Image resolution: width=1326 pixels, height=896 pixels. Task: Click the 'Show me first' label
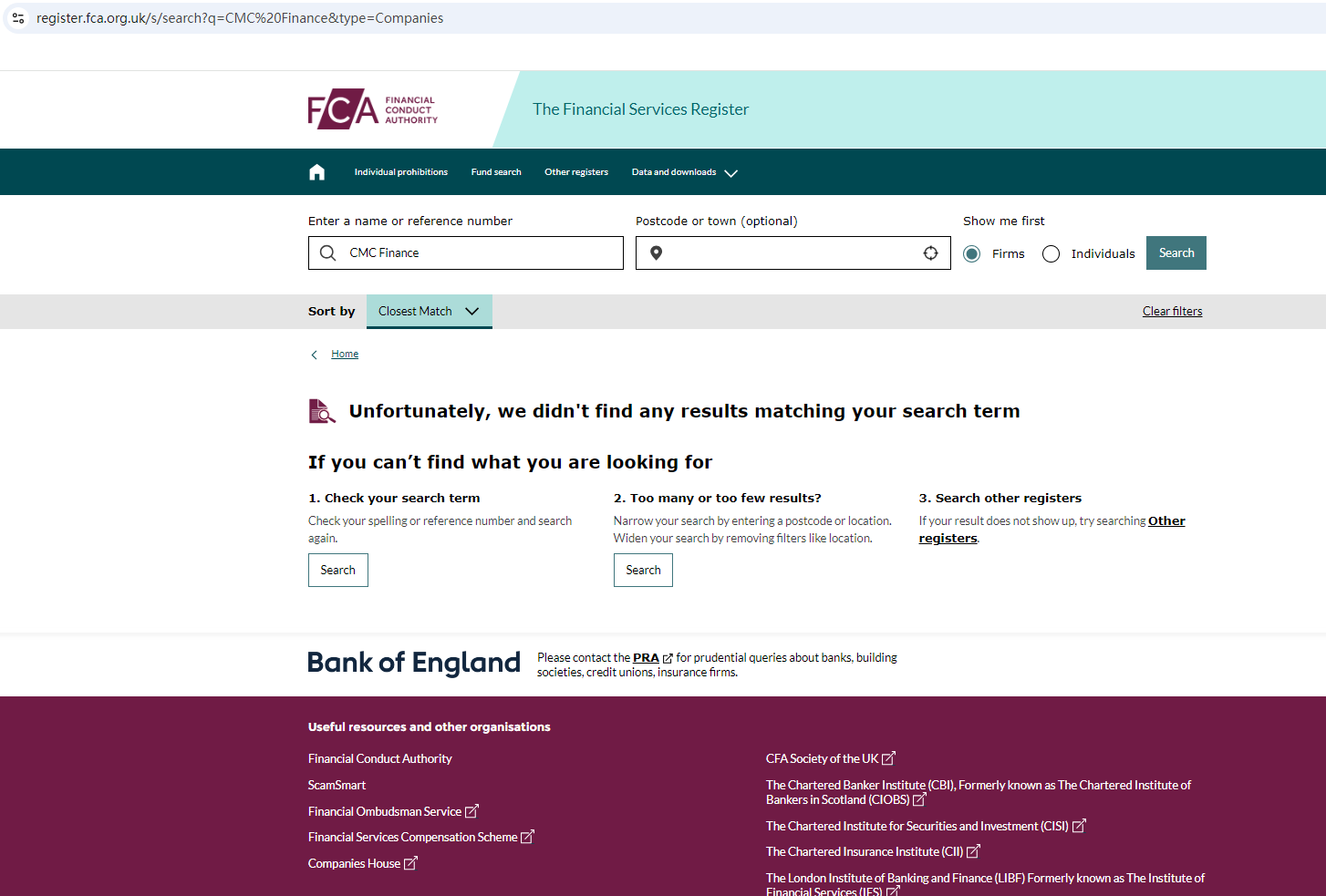tap(1004, 221)
